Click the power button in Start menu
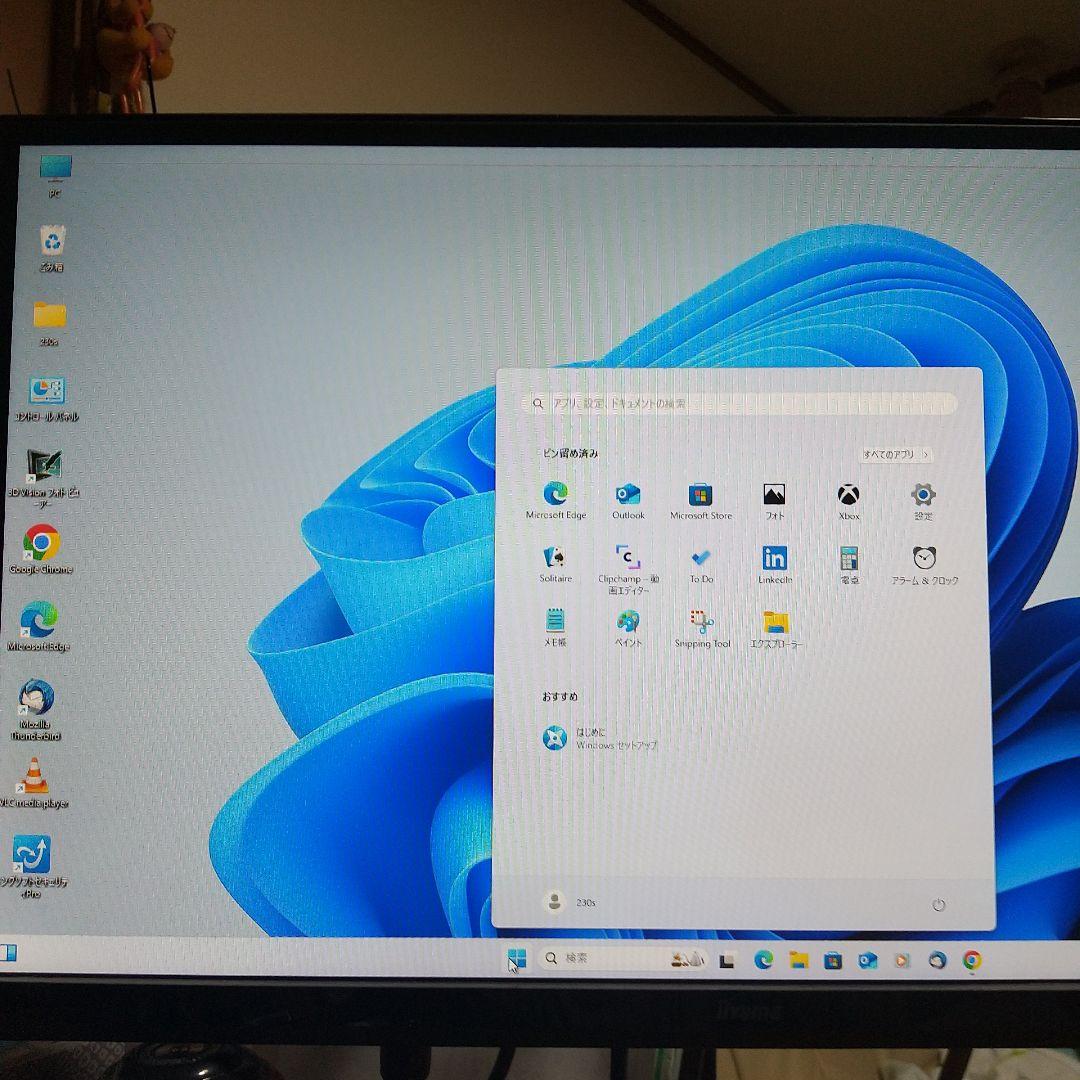The height and width of the screenshot is (1080, 1080). 938,903
